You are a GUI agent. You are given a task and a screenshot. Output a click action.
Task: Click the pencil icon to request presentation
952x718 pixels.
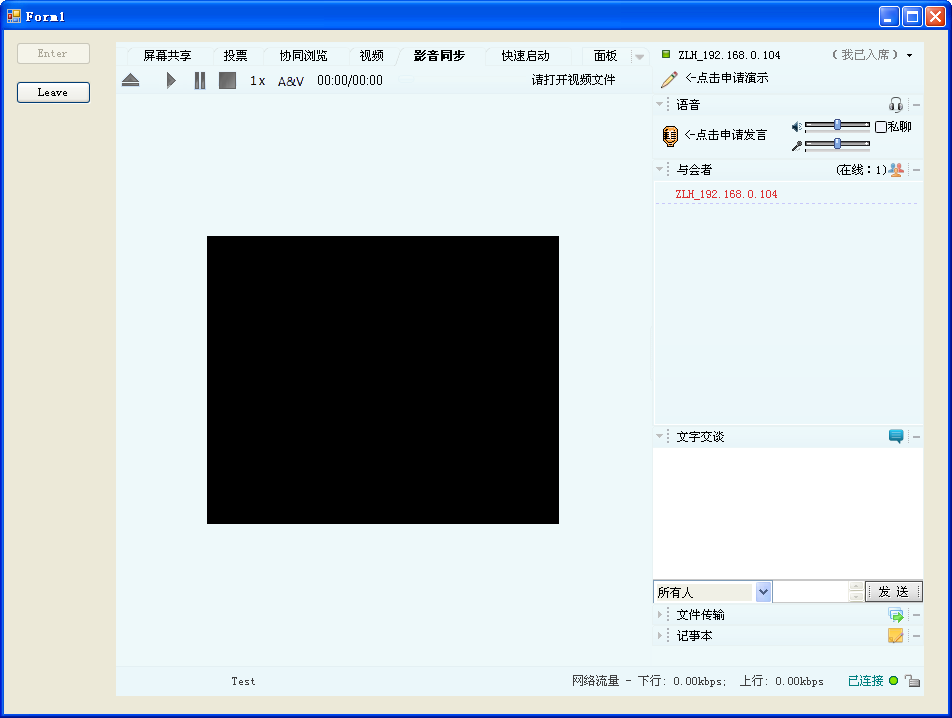click(669, 79)
